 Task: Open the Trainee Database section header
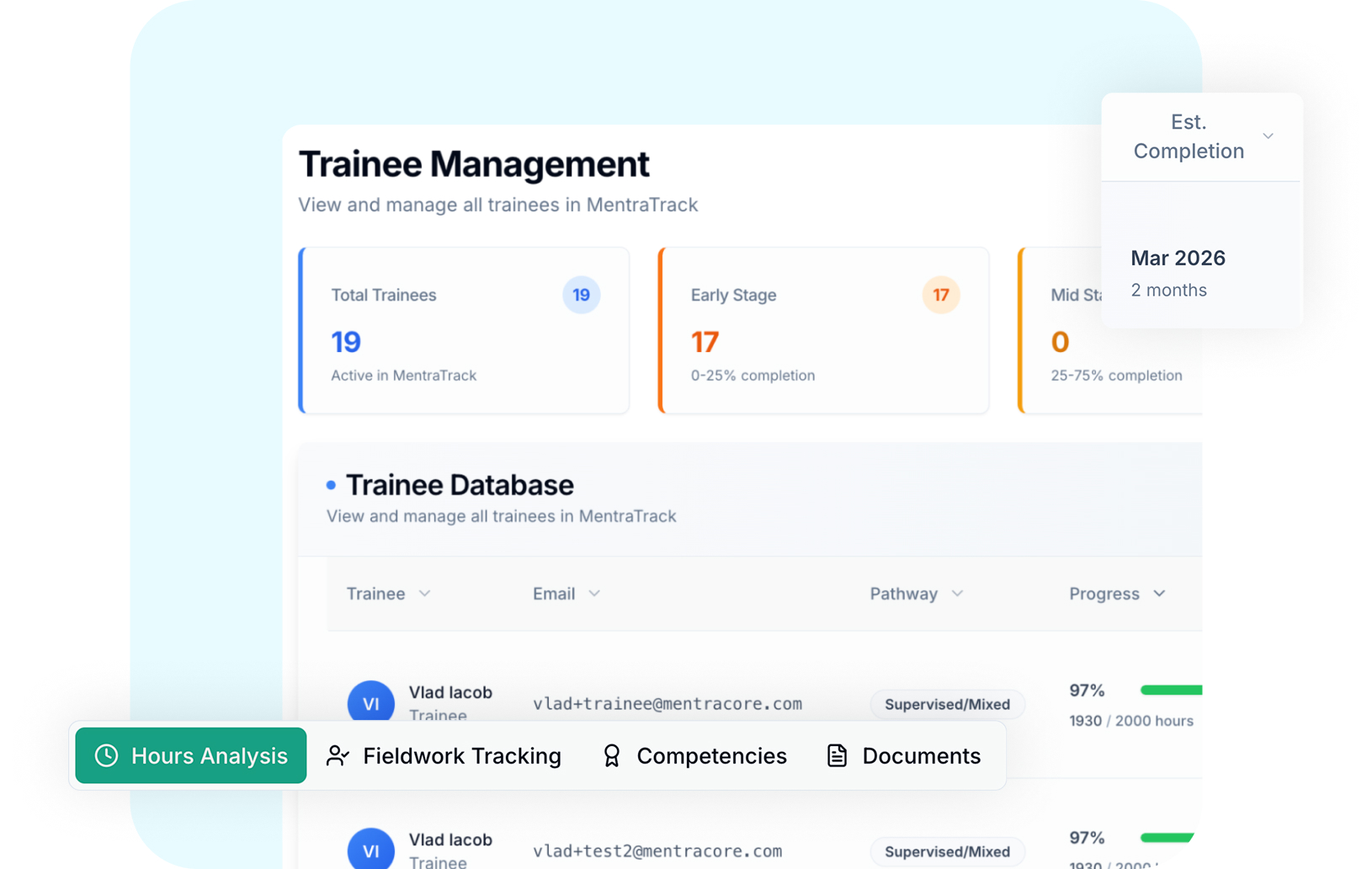pos(460,484)
